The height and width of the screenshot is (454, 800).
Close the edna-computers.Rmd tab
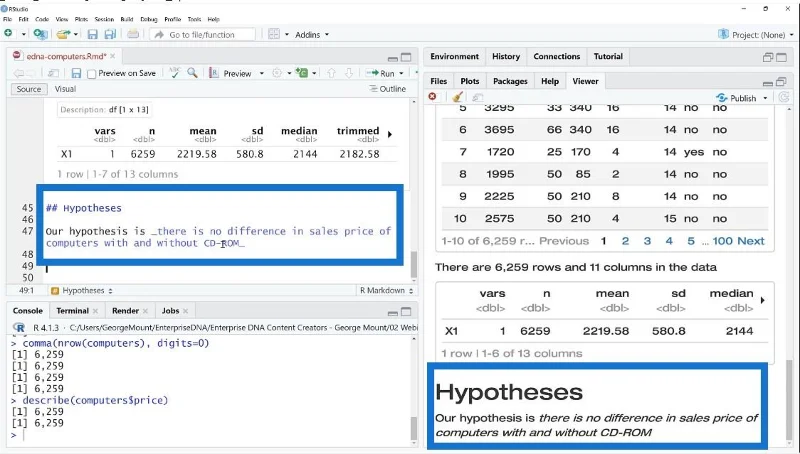coord(113,56)
